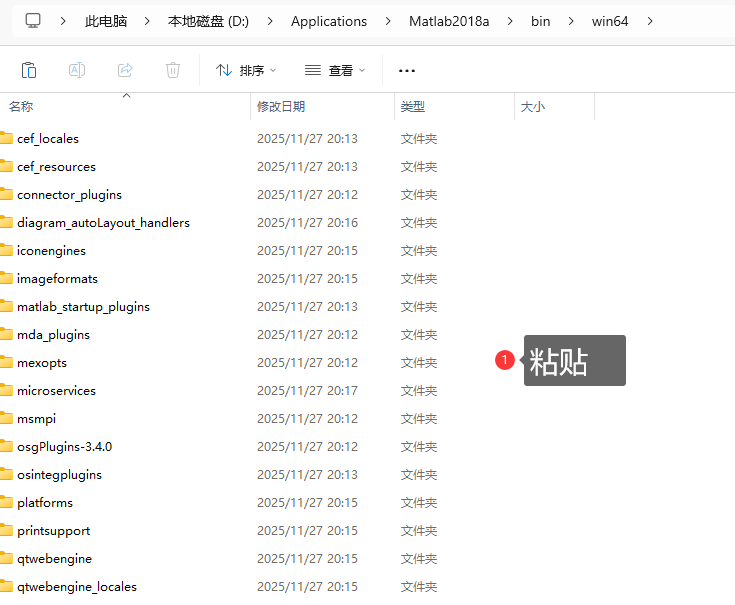Click the microservices folder name
This screenshot has width=735, height=605.
(x=56, y=391)
